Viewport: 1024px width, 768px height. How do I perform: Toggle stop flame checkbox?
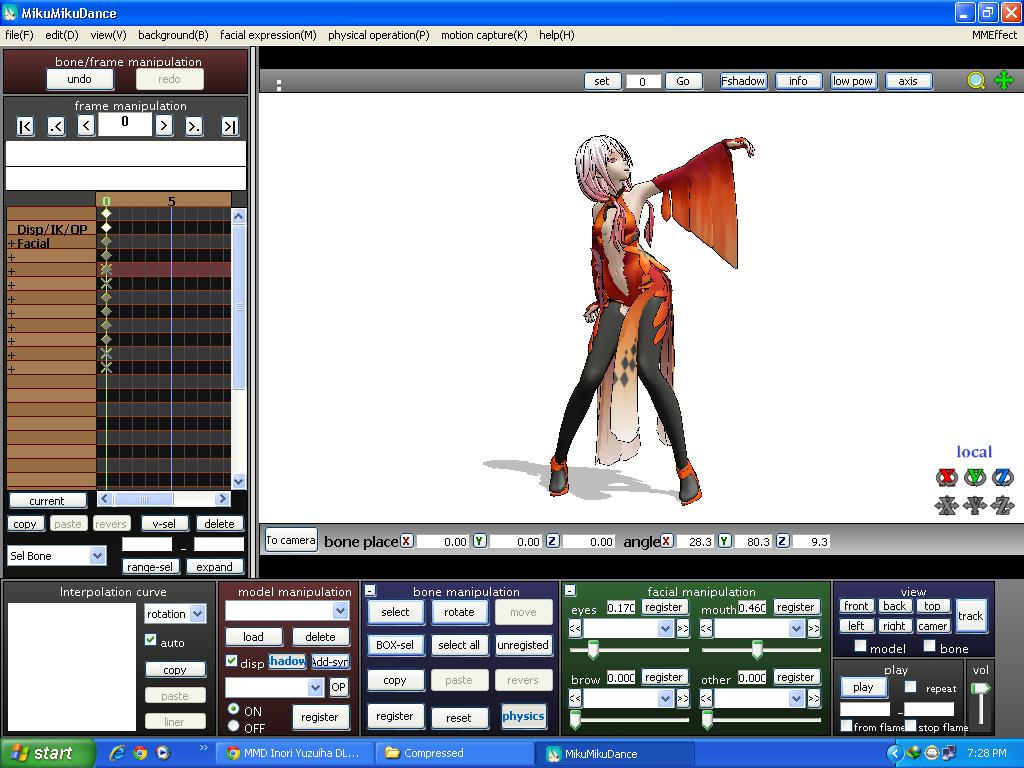tap(911, 726)
